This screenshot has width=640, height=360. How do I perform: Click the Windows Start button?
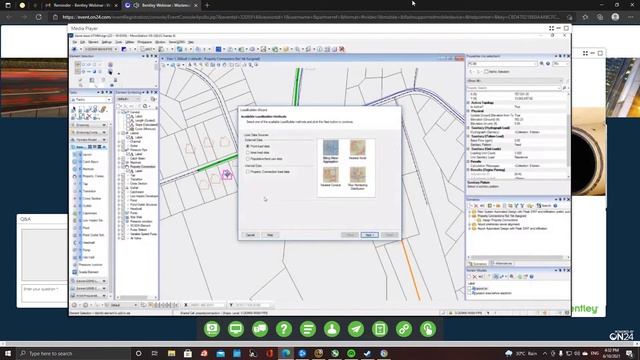click(7, 353)
